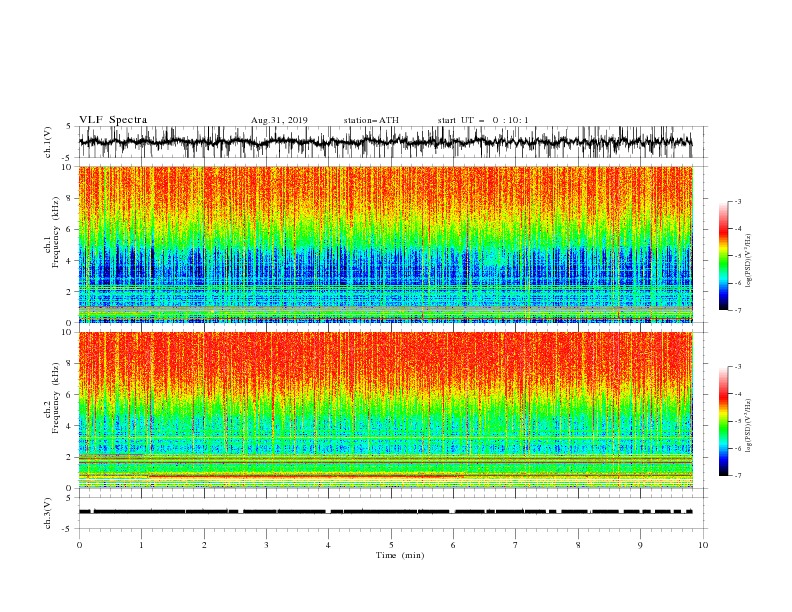
Task: Click the ch.2 colorbar "log(PSD)(V²/Hz)" label
Action: (748, 426)
